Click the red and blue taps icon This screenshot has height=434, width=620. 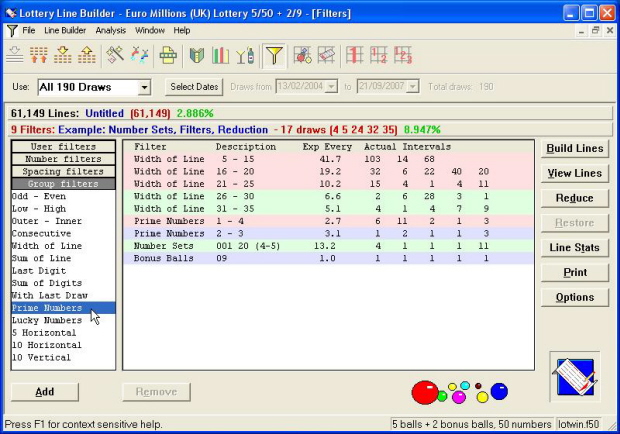click(140, 55)
